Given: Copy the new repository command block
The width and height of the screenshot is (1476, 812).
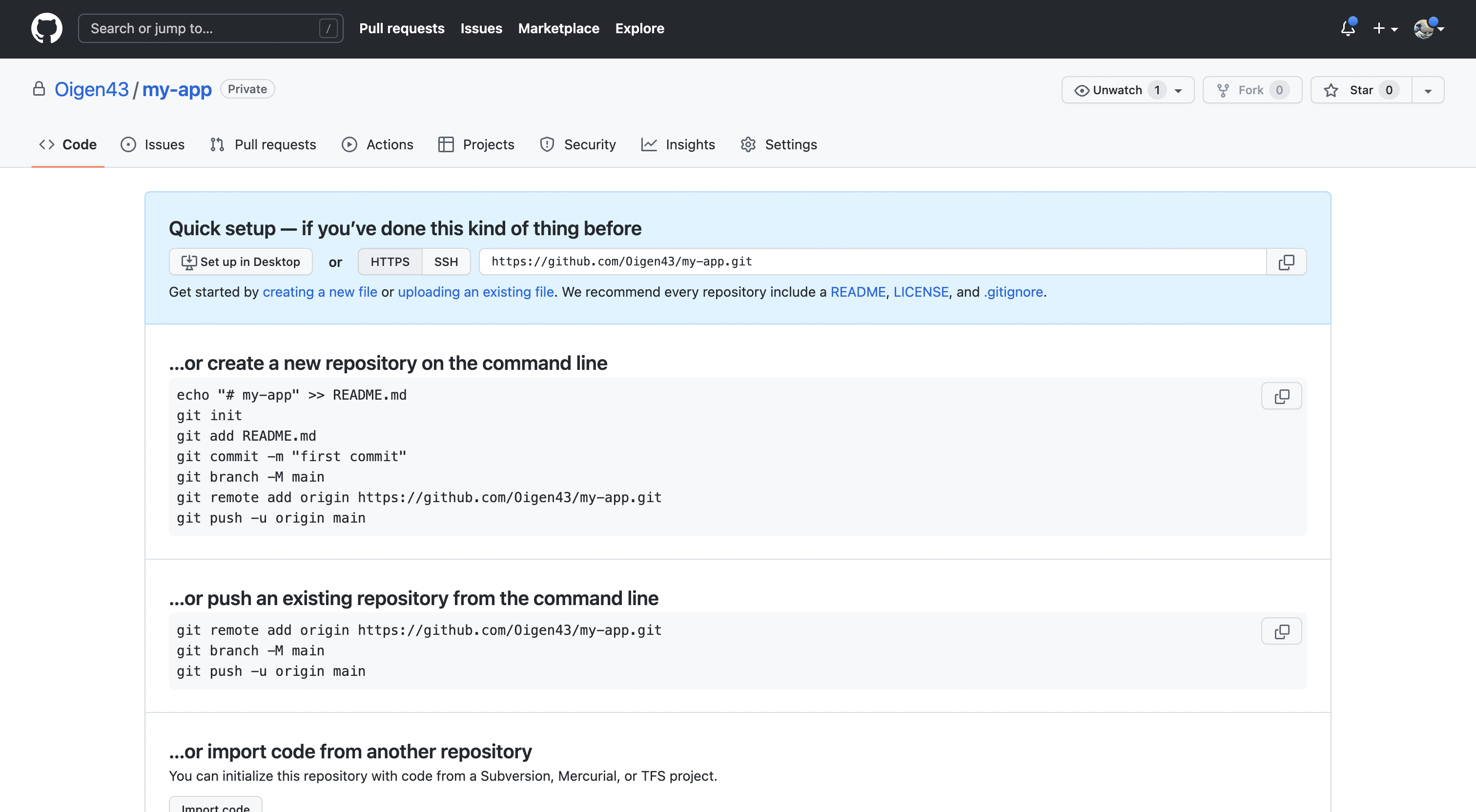Looking at the screenshot, I should pyautogui.click(x=1281, y=396).
